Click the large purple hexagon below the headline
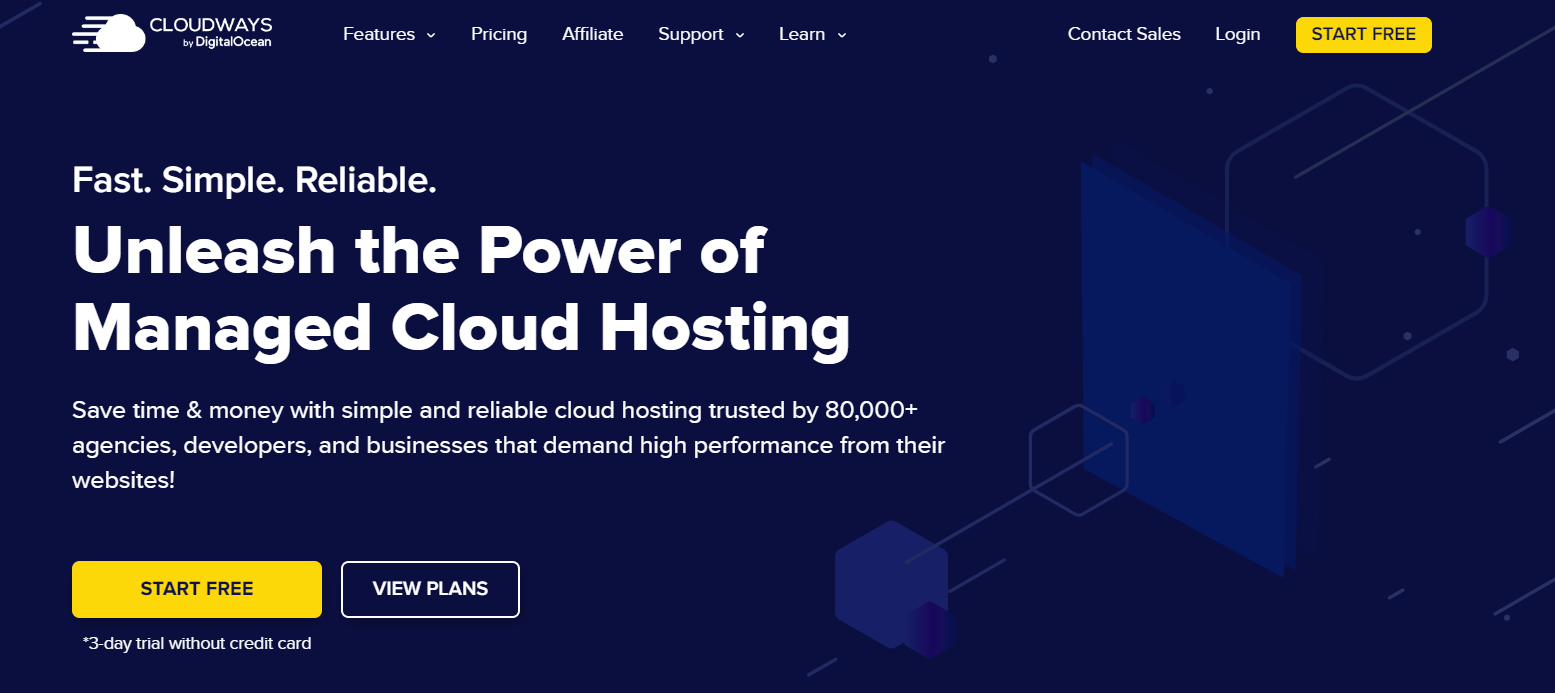Viewport: 1555px width, 693px height. tap(890, 585)
